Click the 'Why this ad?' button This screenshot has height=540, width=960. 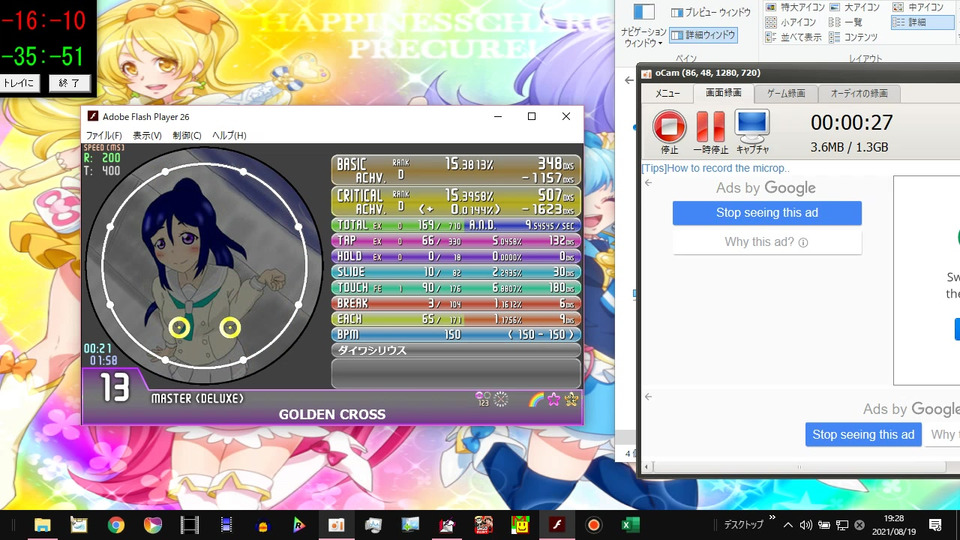pos(767,242)
